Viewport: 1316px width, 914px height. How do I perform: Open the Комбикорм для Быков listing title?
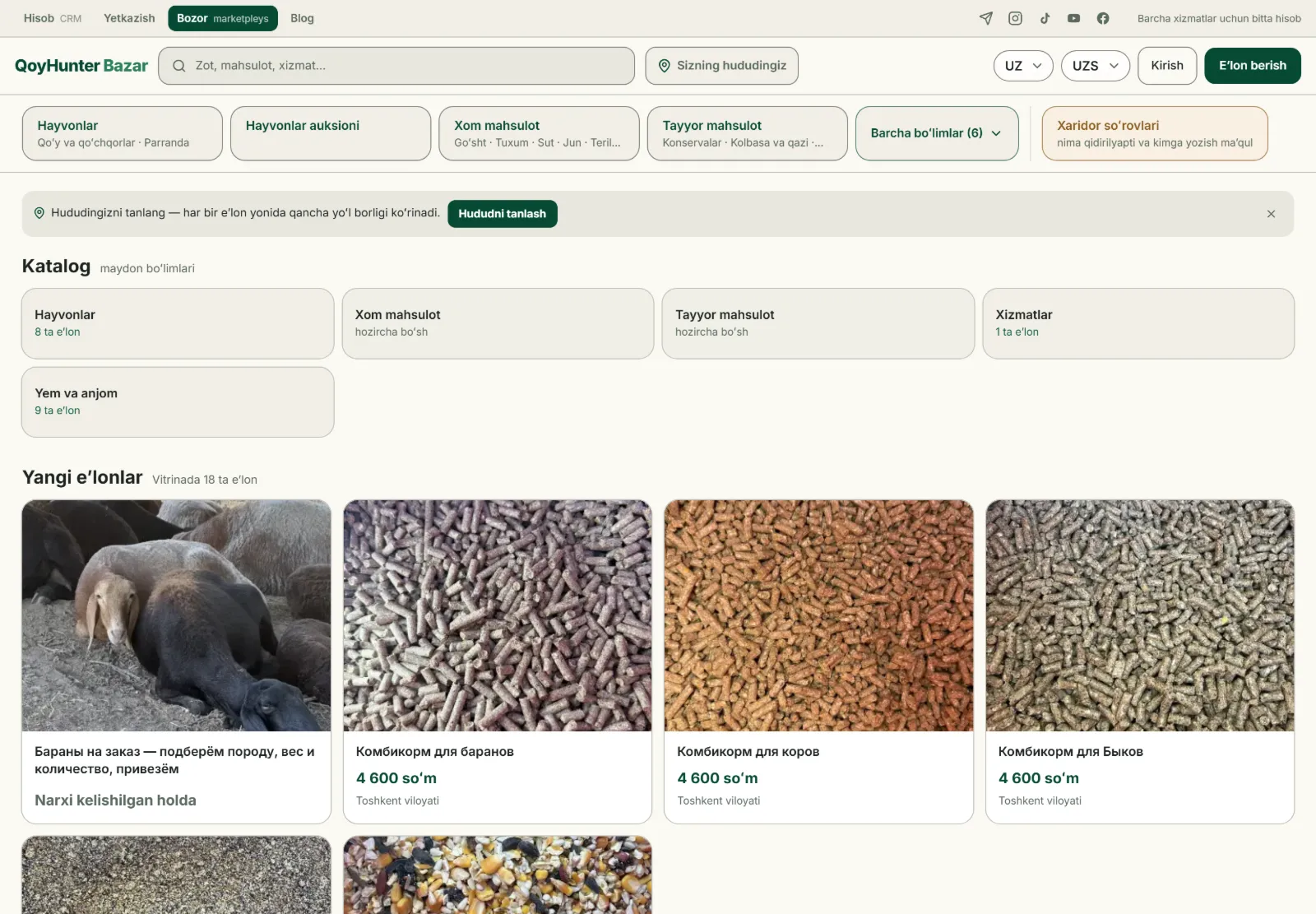coord(1071,752)
